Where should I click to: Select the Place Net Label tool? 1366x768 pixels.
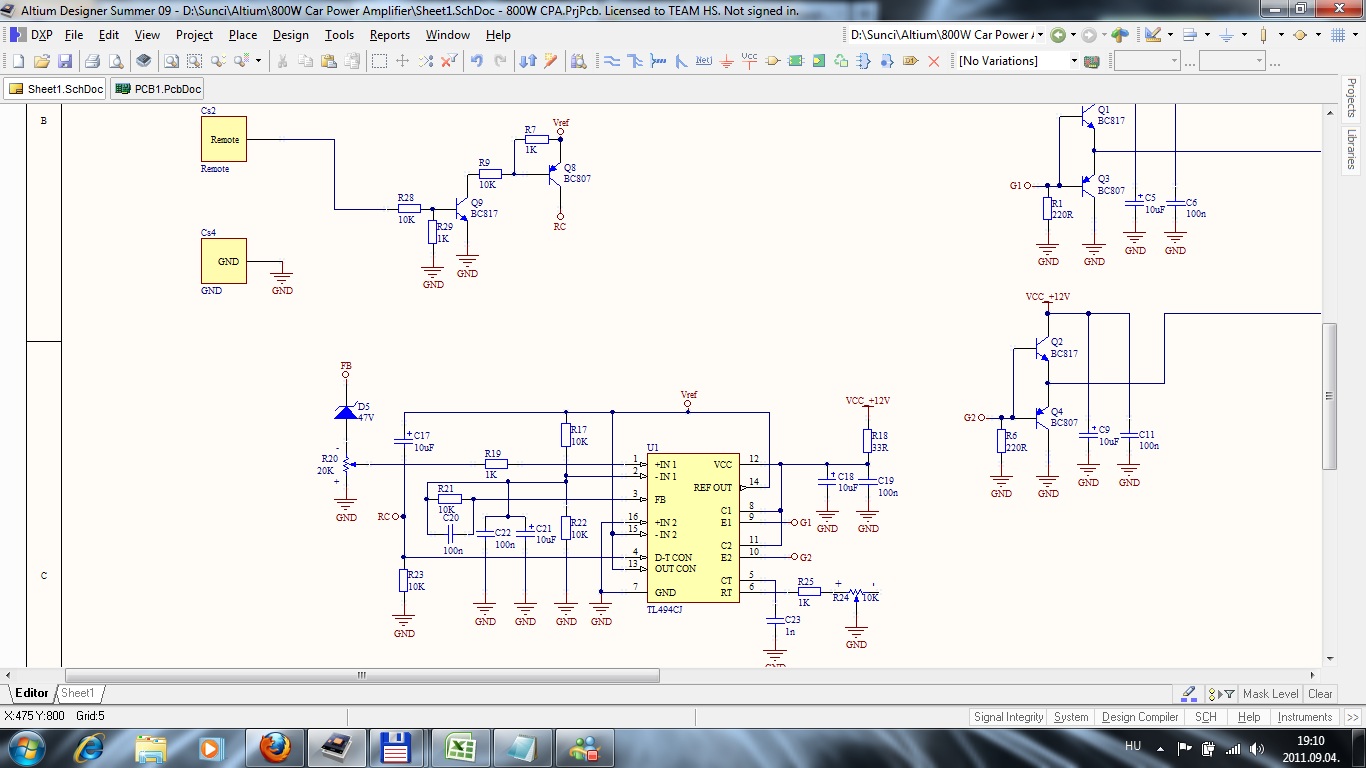[704, 61]
